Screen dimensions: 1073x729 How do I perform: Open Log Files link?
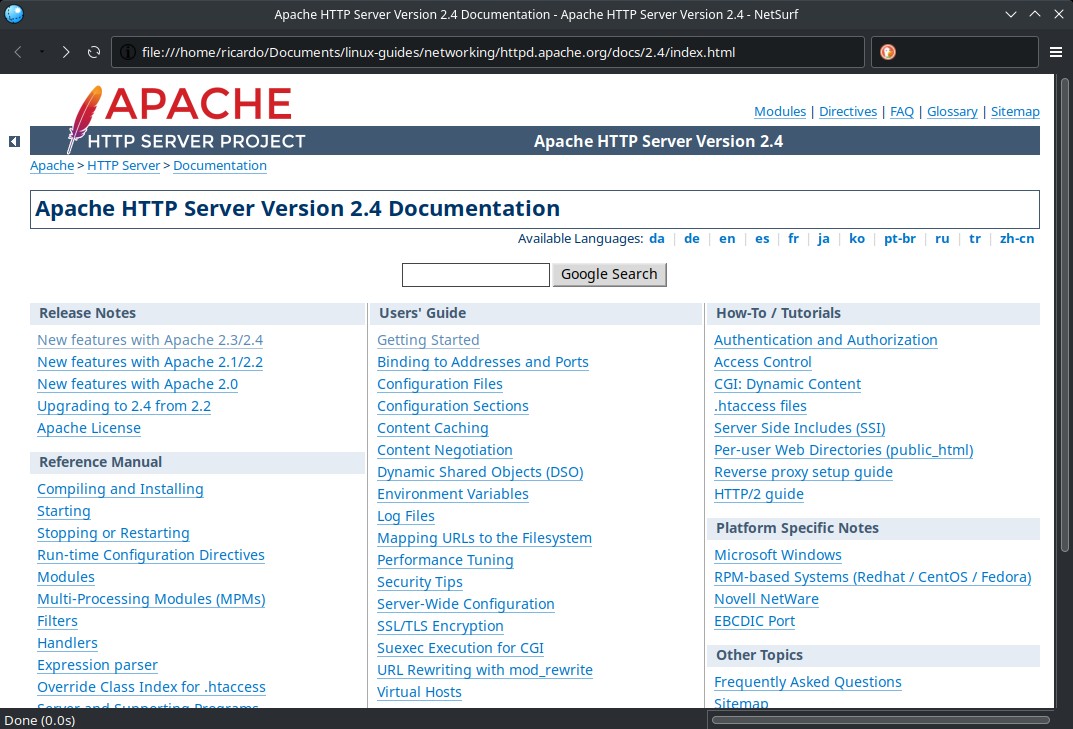[406, 516]
